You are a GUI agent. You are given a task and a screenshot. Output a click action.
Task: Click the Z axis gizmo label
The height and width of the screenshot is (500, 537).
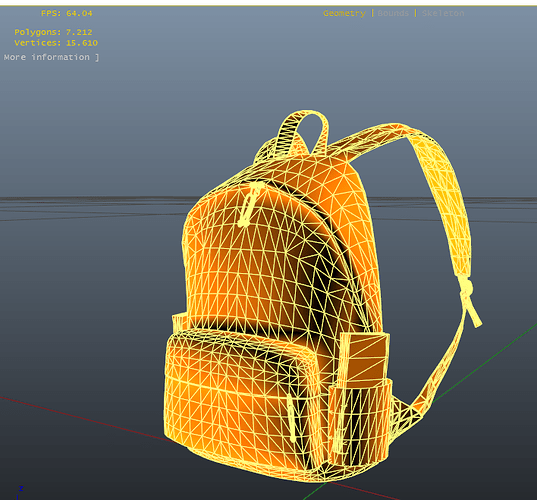click(x=21, y=489)
